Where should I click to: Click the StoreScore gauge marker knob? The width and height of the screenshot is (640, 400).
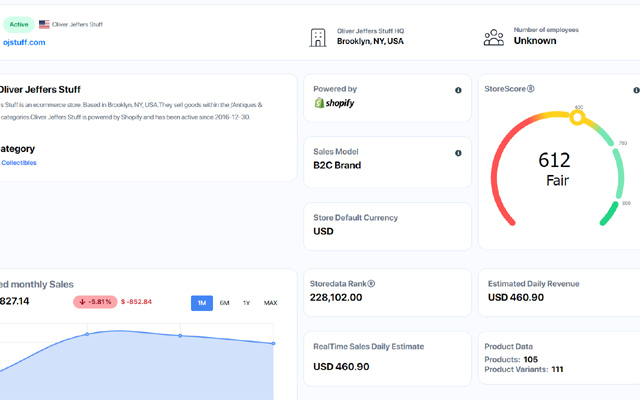pos(577,118)
